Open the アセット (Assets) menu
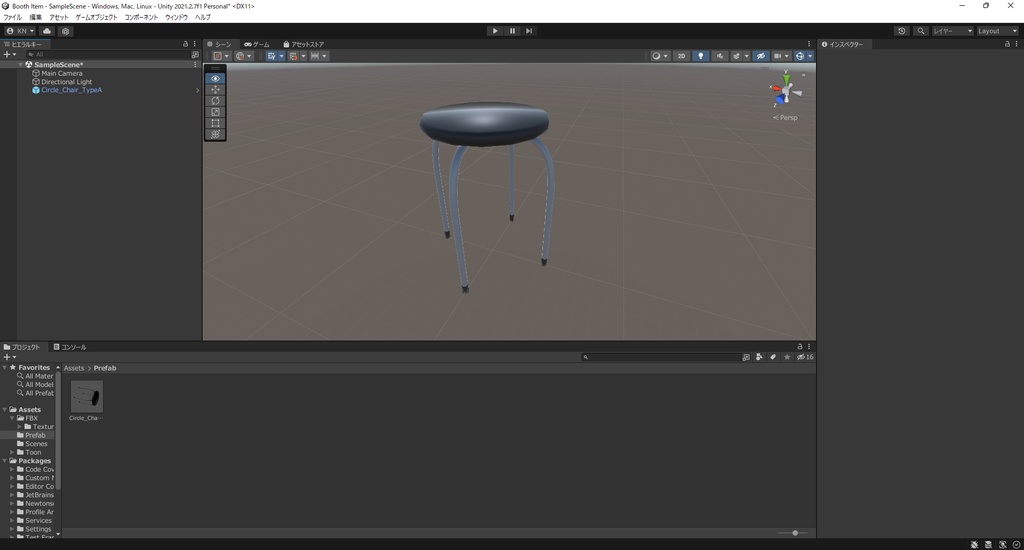The width and height of the screenshot is (1024, 550). coord(58,17)
